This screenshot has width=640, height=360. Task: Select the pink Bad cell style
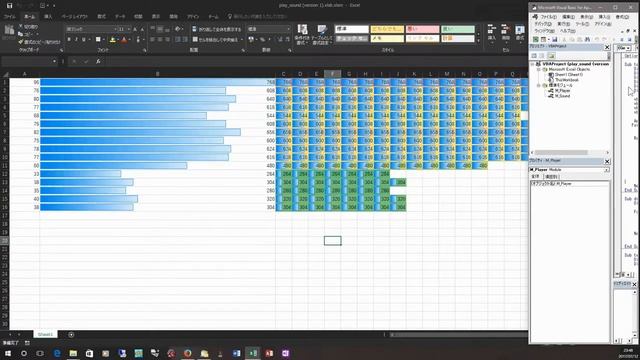click(422, 29)
